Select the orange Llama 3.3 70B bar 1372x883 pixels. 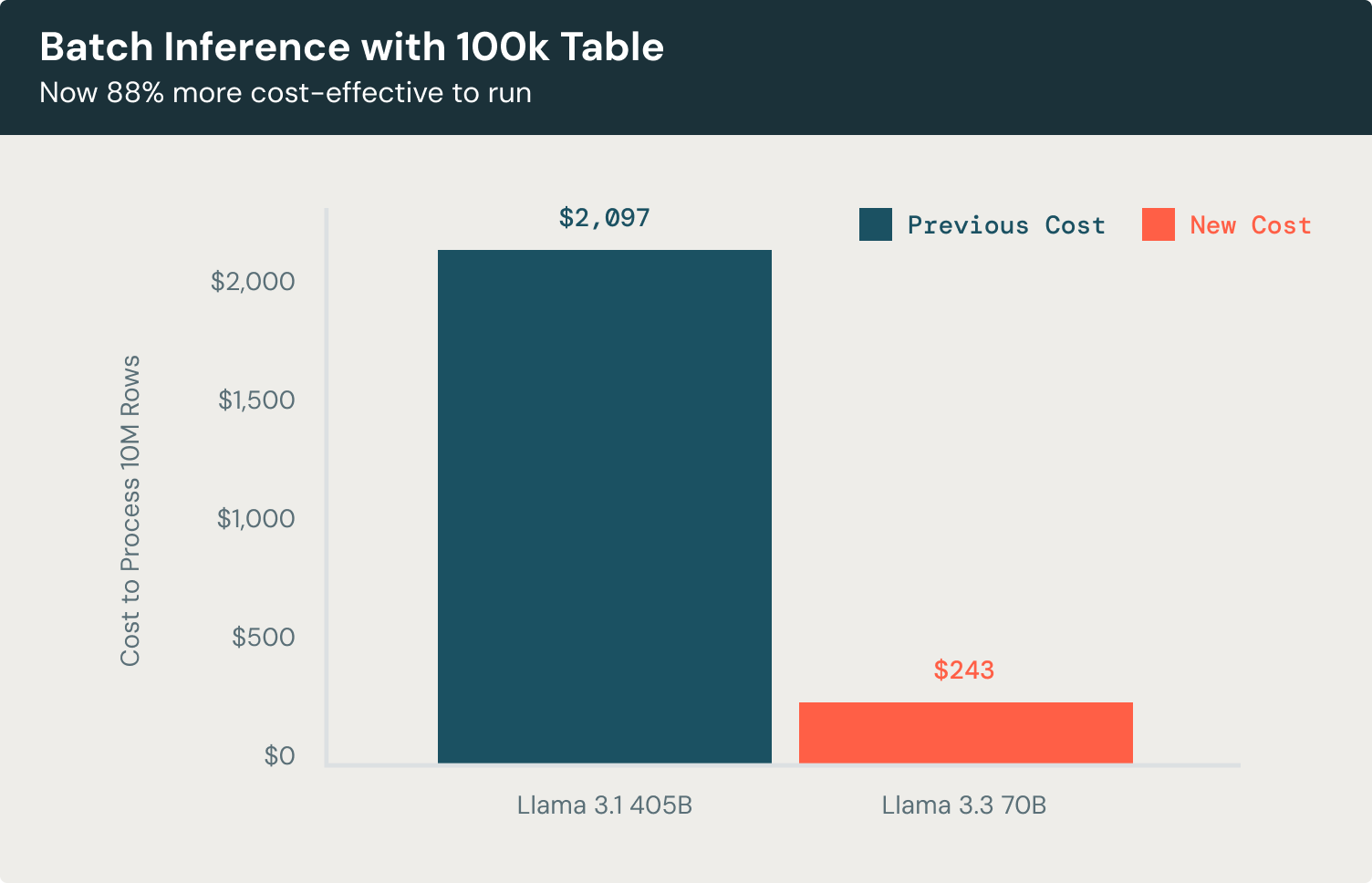(965, 732)
